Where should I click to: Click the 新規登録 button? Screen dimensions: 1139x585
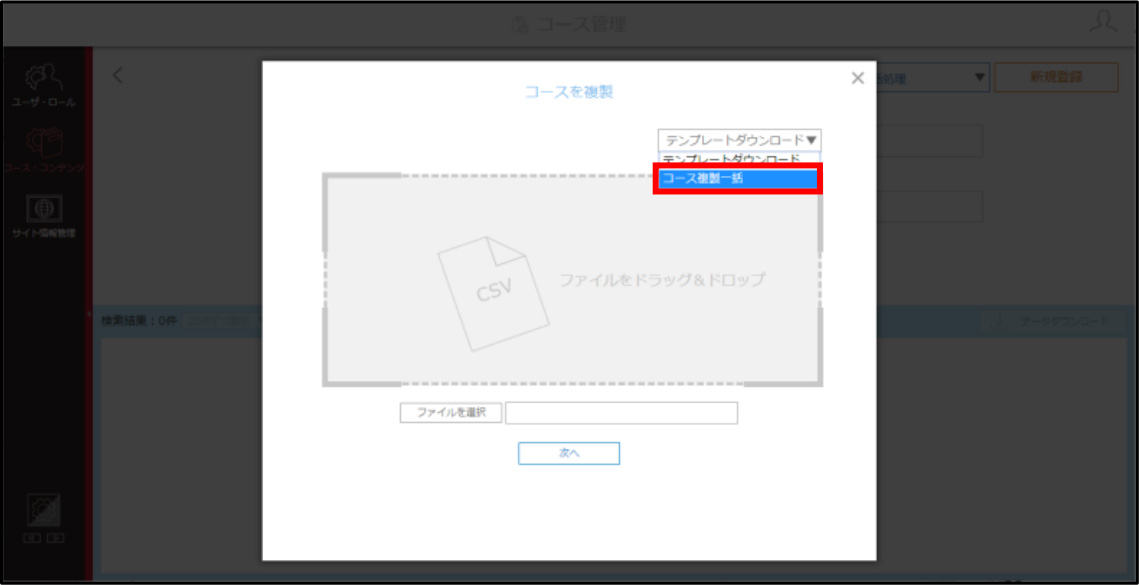click(1056, 77)
